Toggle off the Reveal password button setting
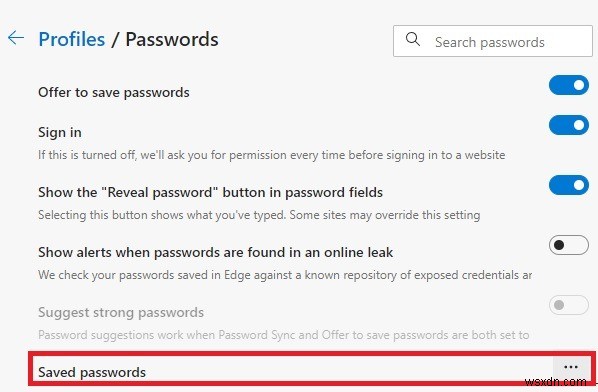598x392 pixels. [x=569, y=185]
